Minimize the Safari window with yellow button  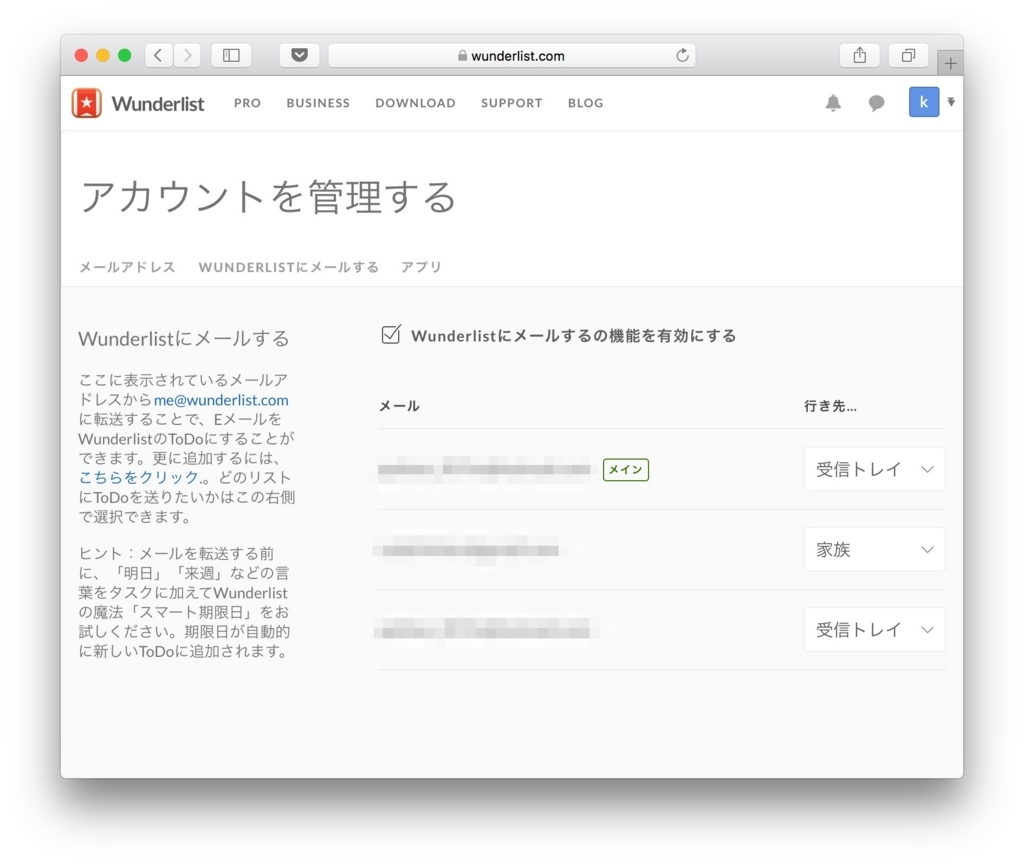pos(103,55)
